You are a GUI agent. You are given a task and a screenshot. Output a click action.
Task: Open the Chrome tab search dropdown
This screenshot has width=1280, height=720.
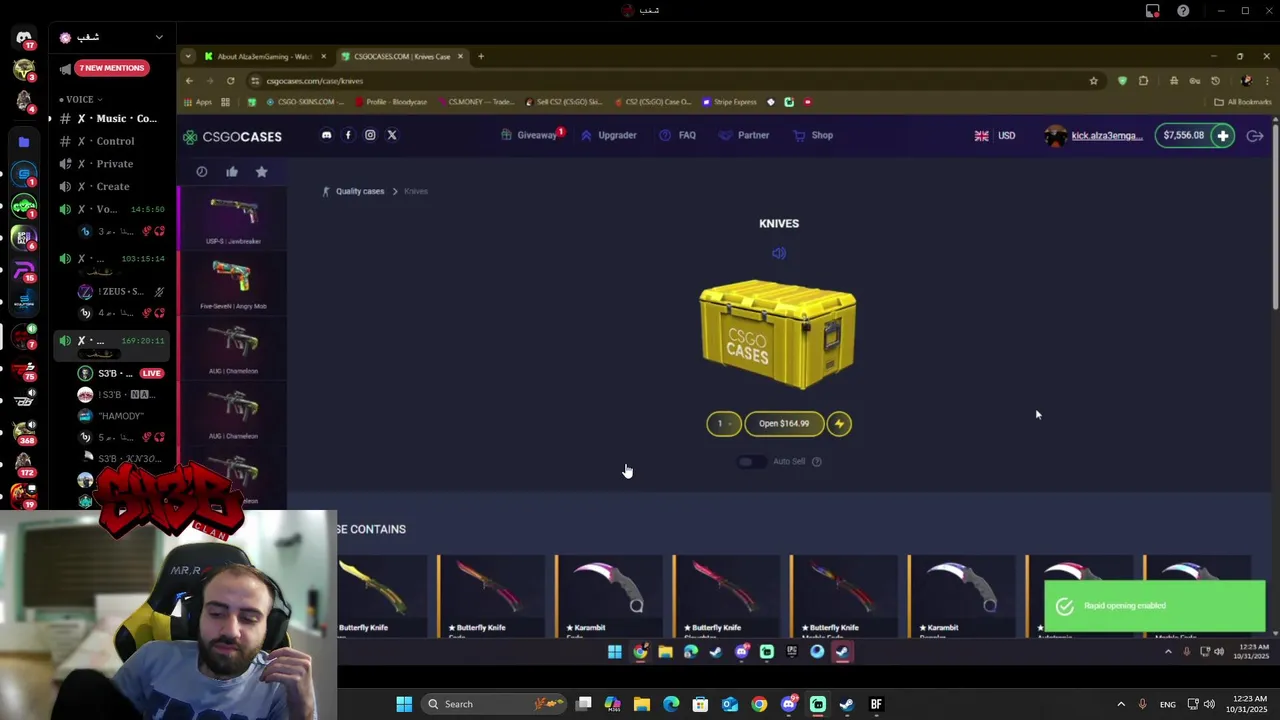coord(187,56)
